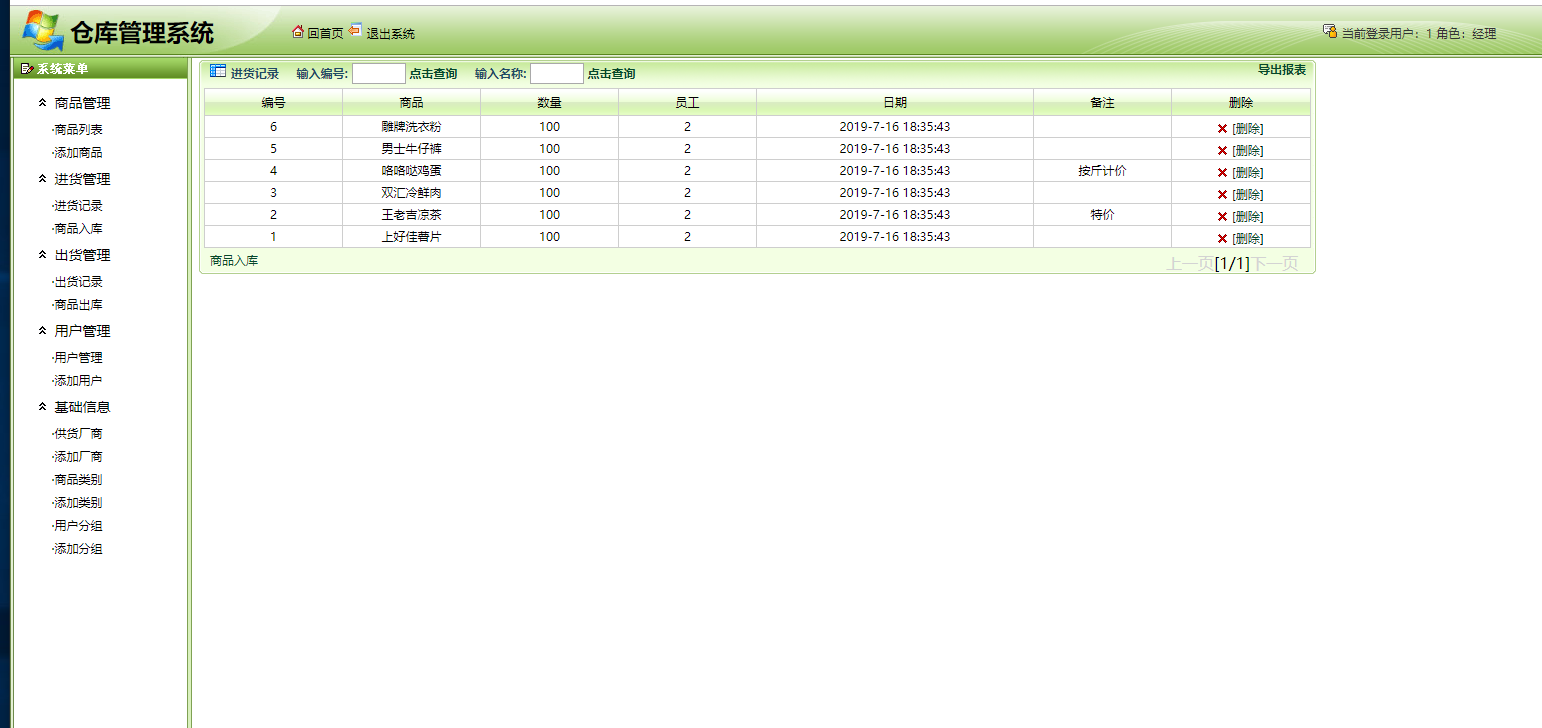
Task: Click the 按斤计价 remark cell
Action: [x=1102, y=171]
